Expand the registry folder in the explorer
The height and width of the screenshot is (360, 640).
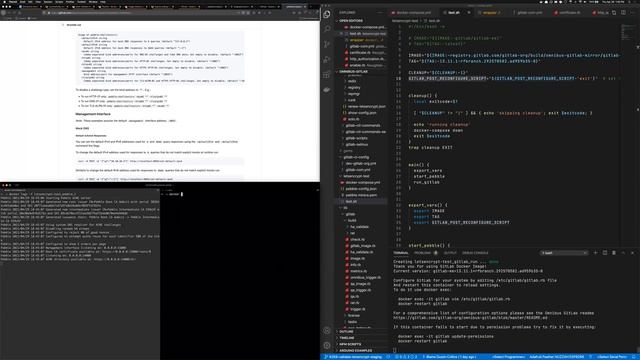[x=354, y=87]
